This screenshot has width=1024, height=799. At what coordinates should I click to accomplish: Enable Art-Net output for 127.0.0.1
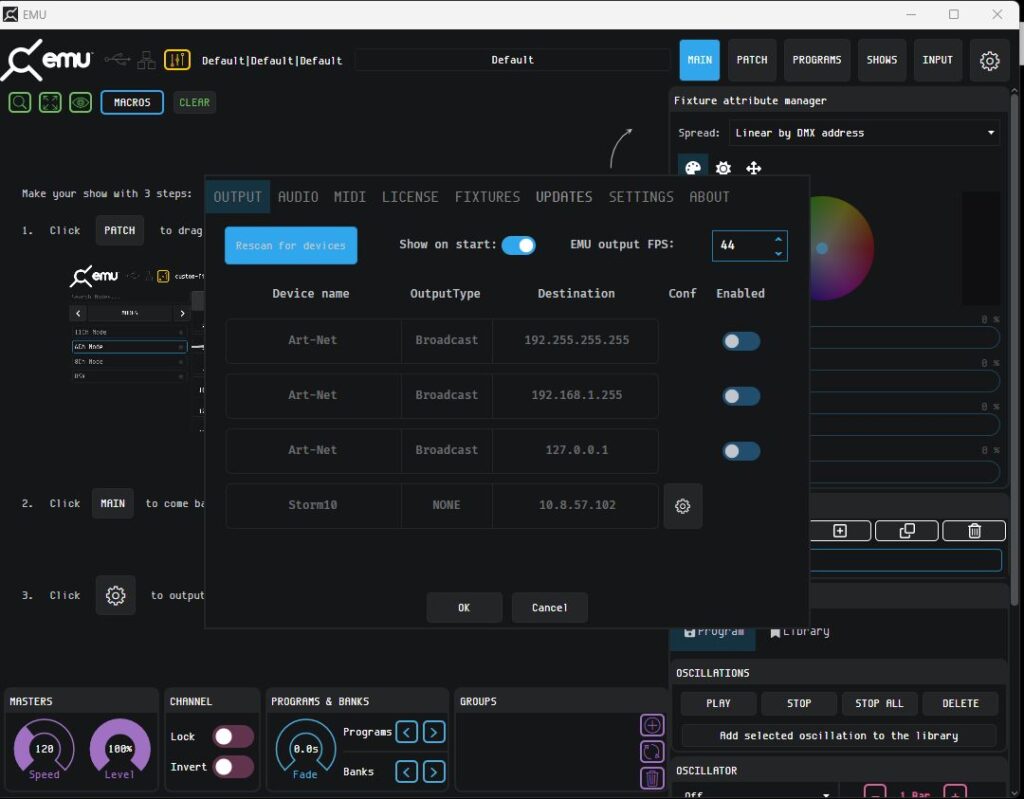point(741,451)
